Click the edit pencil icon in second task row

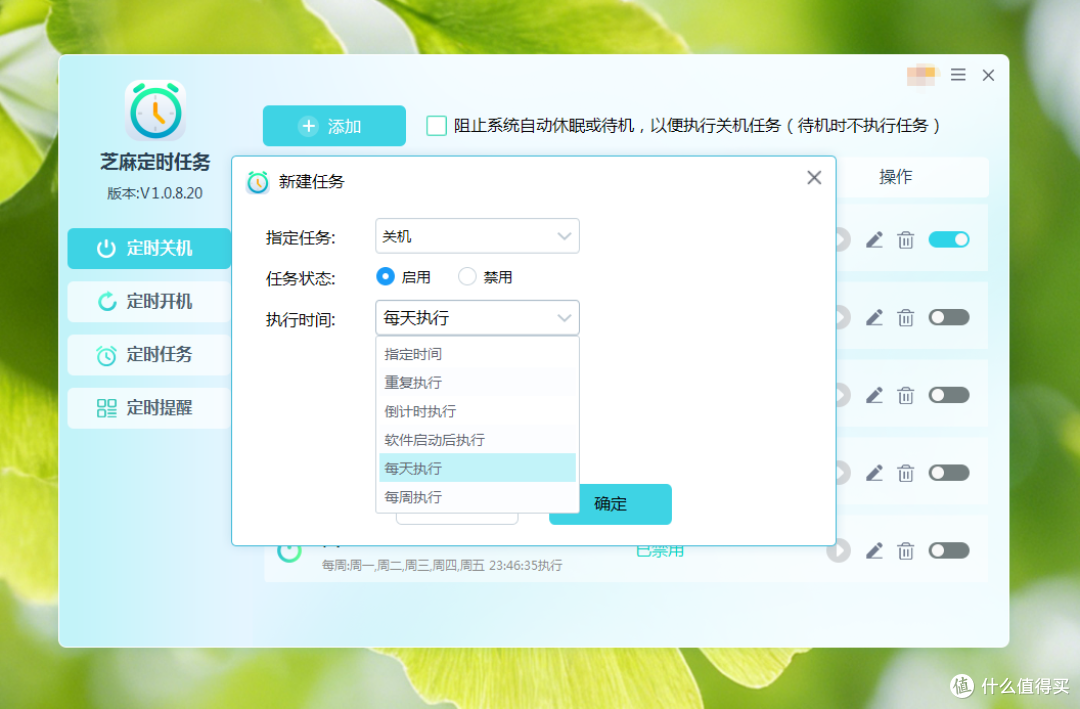(874, 318)
